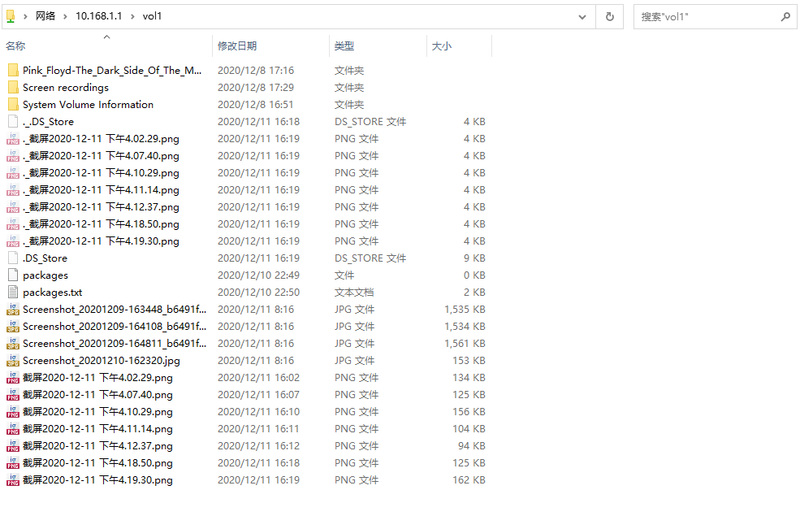
Task: Select the Pink_Floyd-The_Dark_Side folder
Action: (112, 70)
